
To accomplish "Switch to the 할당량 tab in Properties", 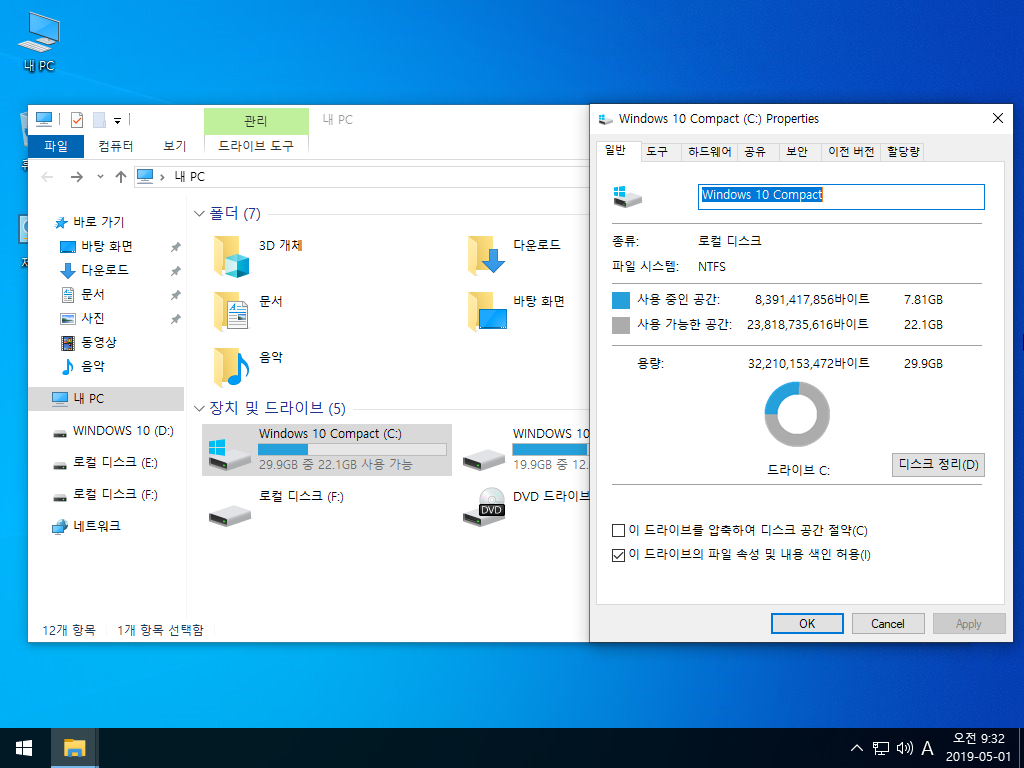I will [903, 152].
